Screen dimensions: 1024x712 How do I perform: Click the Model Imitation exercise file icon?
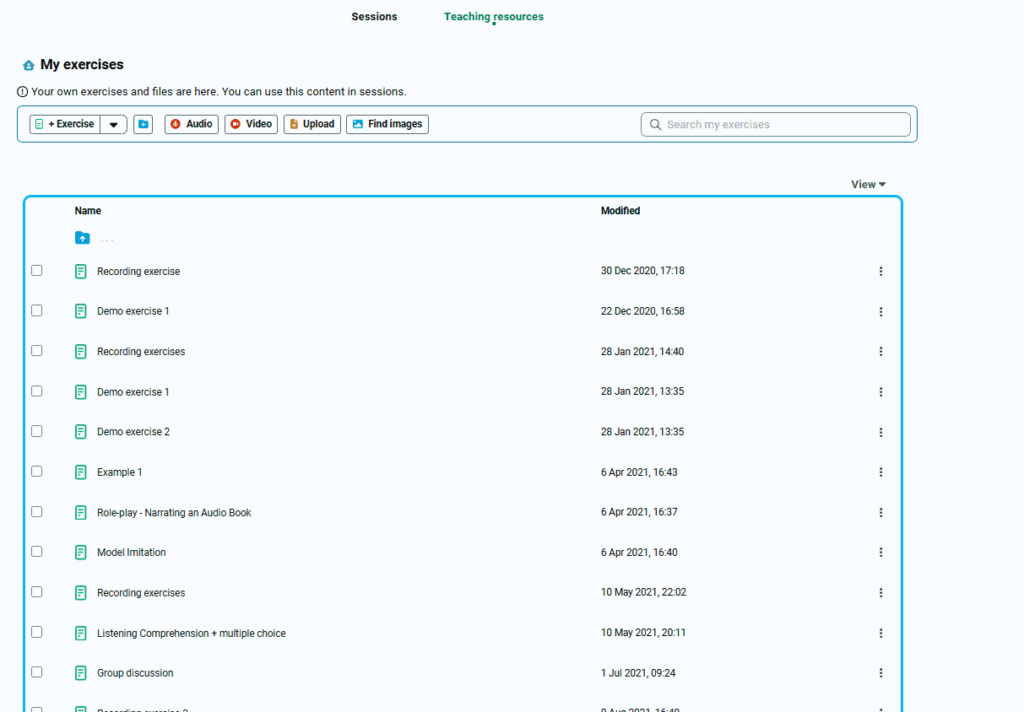[x=81, y=552]
